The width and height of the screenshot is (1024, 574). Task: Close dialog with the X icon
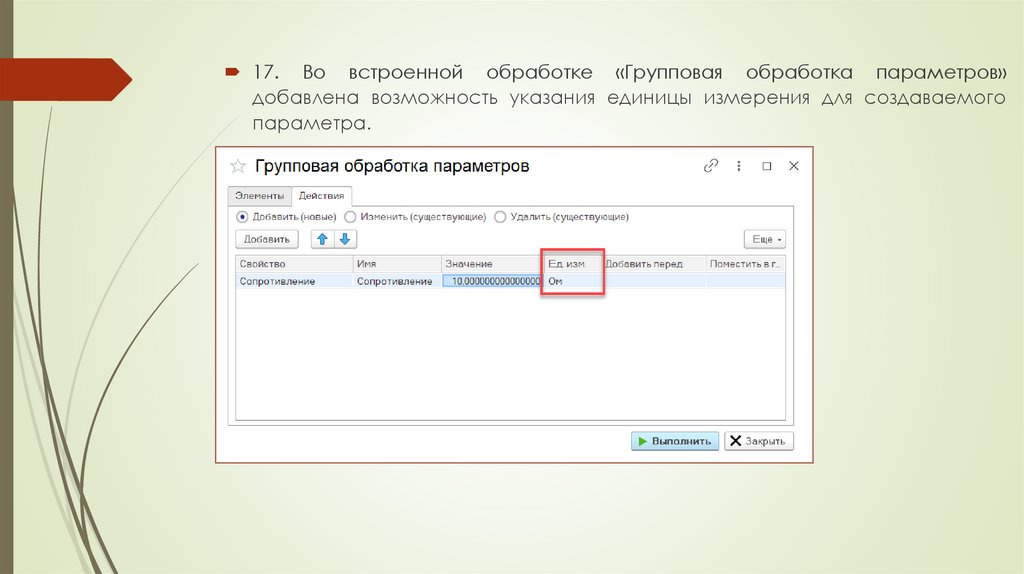pyautogui.click(x=793, y=166)
